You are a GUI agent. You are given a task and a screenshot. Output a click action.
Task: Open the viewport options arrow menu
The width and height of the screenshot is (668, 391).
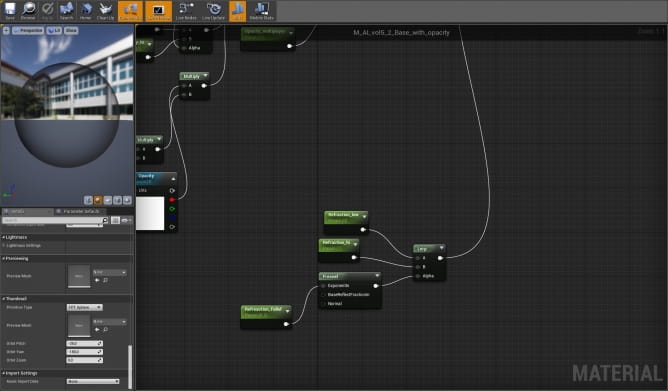click(x=6, y=30)
